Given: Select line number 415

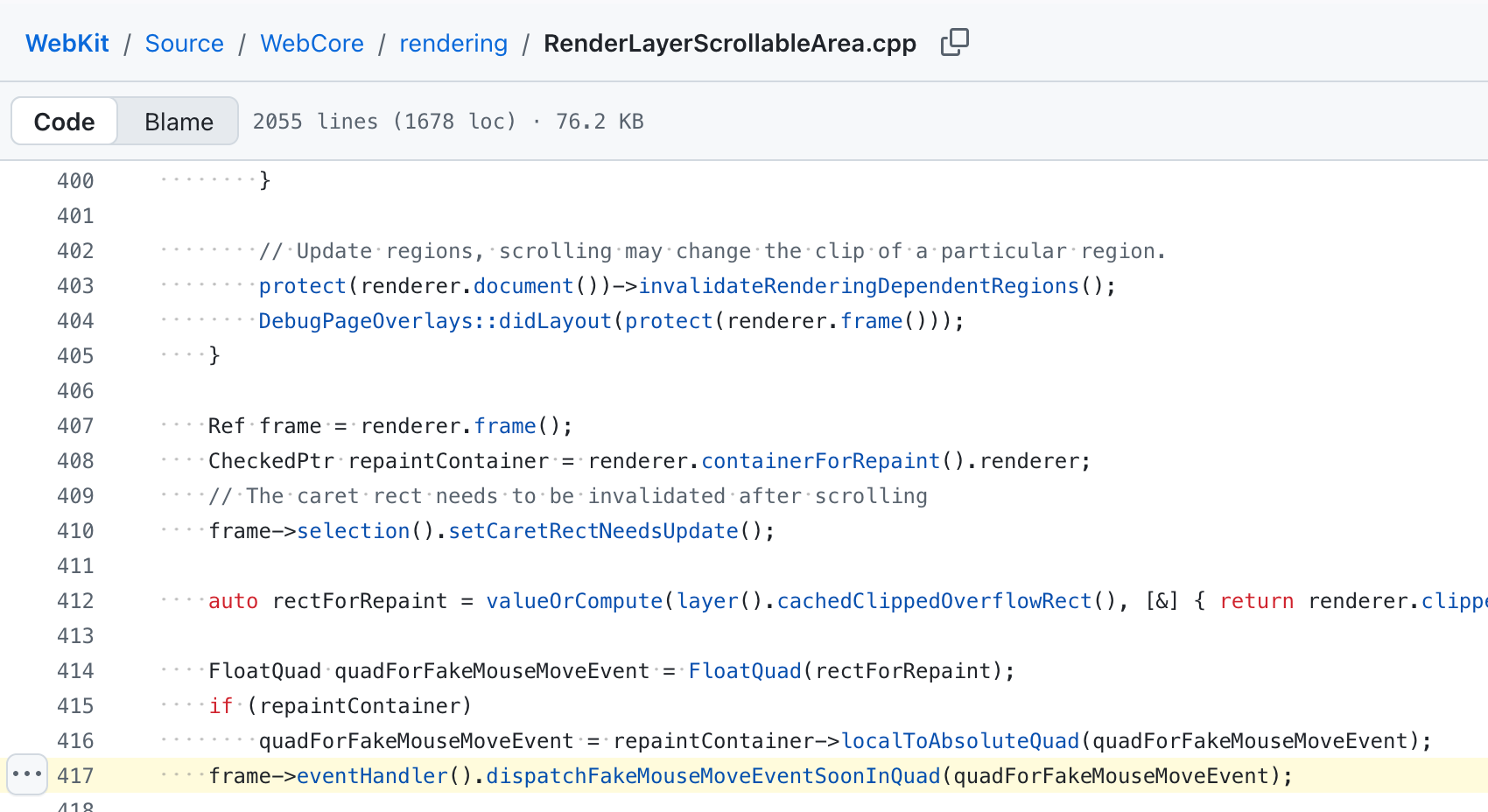Looking at the screenshot, I should (75, 705).
